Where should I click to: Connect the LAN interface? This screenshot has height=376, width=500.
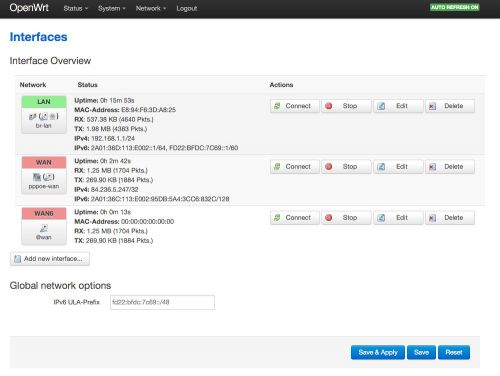click(x=295, y=106)
